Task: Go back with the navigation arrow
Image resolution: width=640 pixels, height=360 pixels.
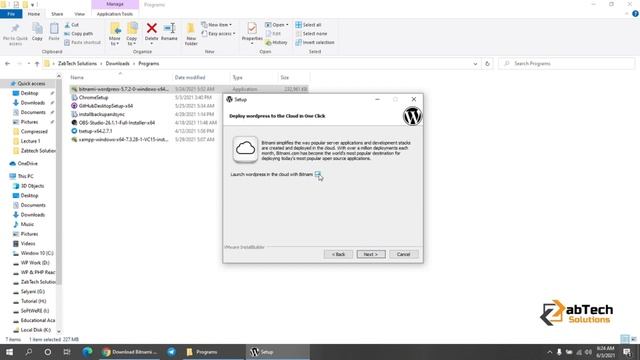Action: pyautogui.click(x=7, y=64)
